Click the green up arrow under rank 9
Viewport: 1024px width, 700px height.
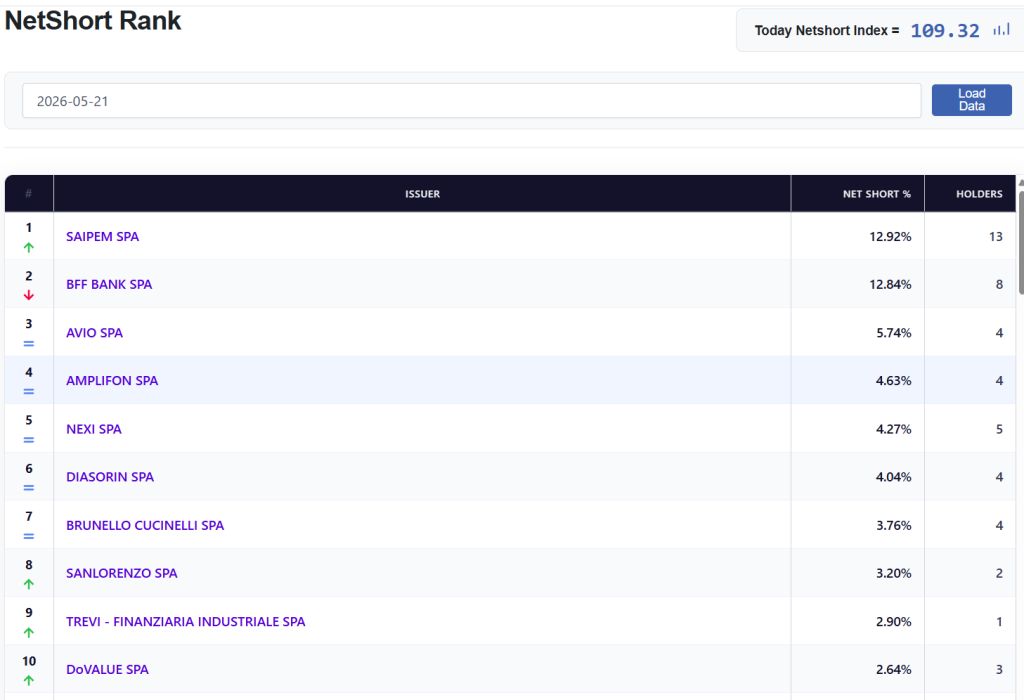[29, 632]
